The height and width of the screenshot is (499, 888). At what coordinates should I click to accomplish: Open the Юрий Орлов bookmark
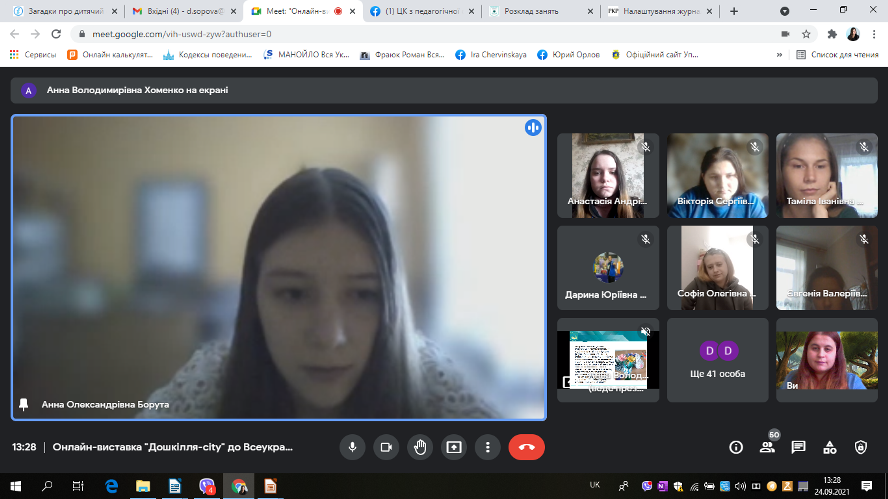coord(569,55)
